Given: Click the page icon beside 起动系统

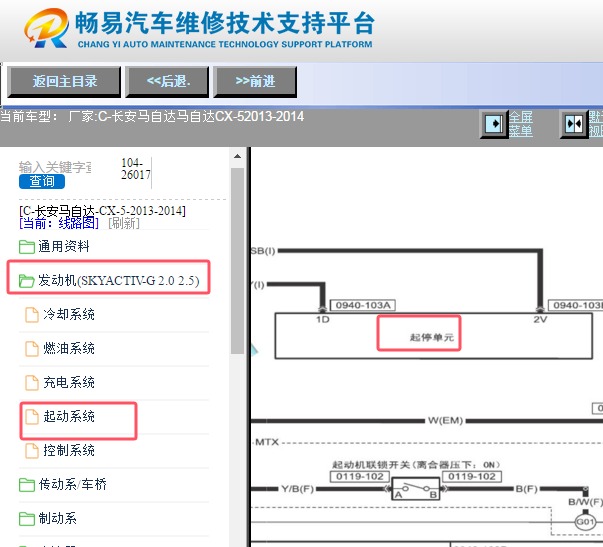Looking at the screenshot, I should tap(32, 417).
